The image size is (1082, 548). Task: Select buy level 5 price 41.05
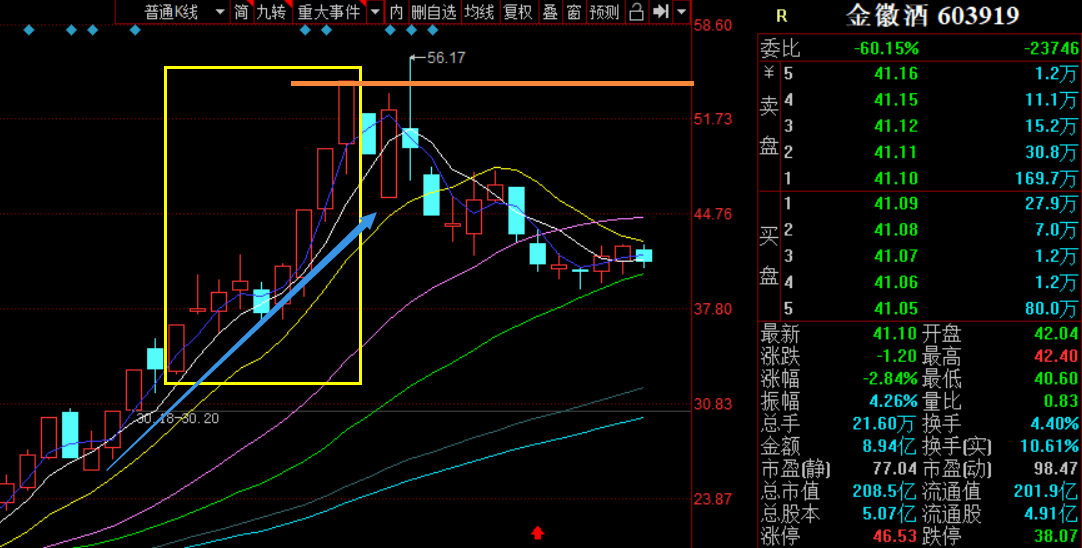[898, 309]
